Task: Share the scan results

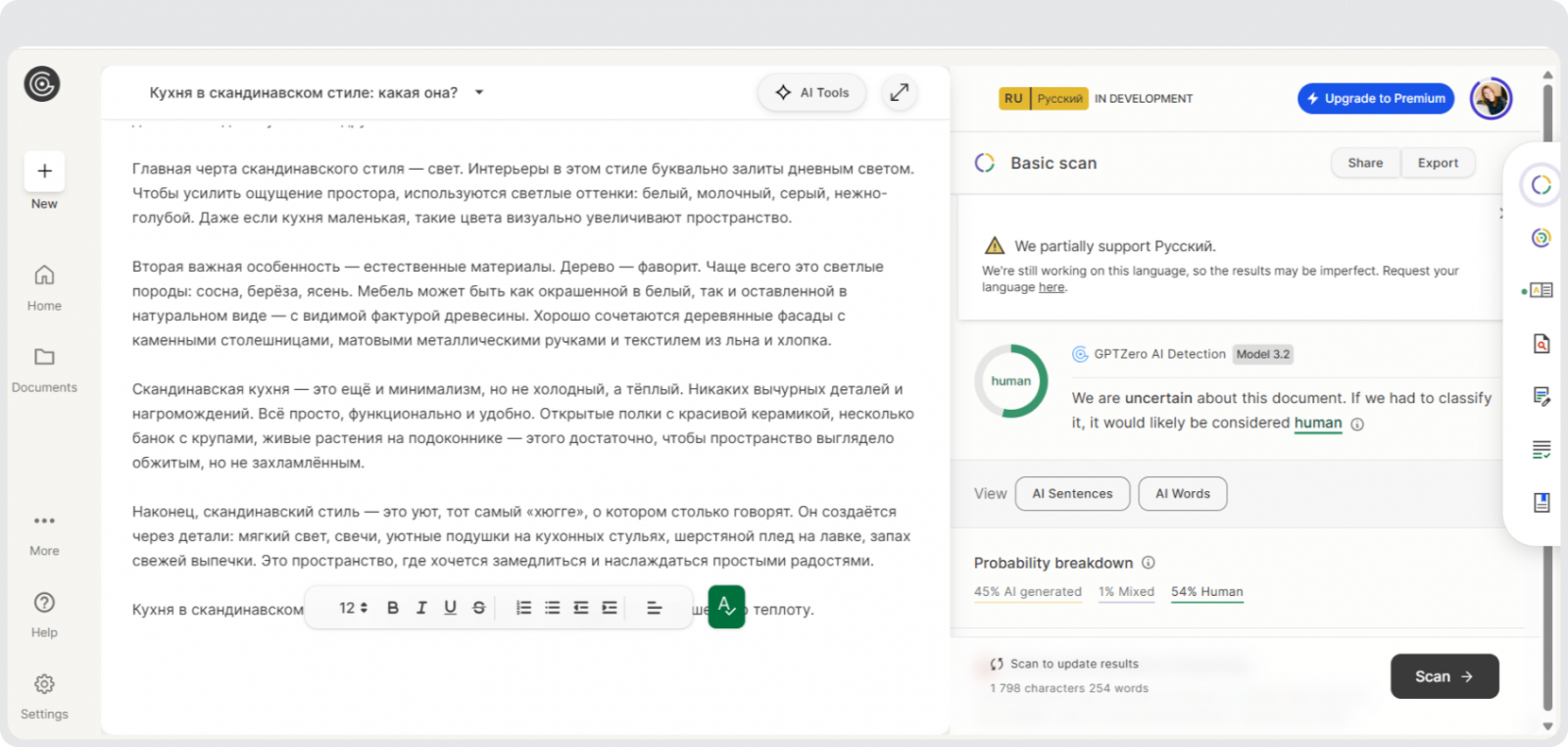Action: tap(1365, 163)
